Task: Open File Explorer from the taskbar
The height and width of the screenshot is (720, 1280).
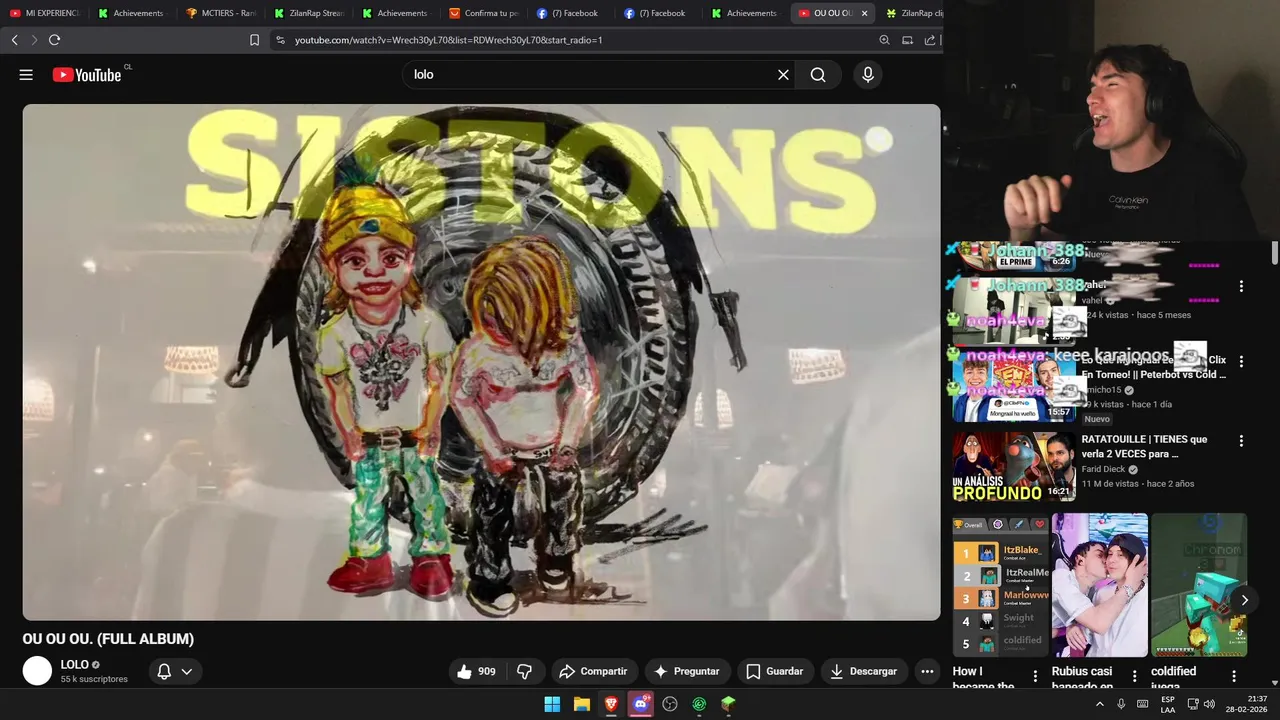Action: (582, 704)
